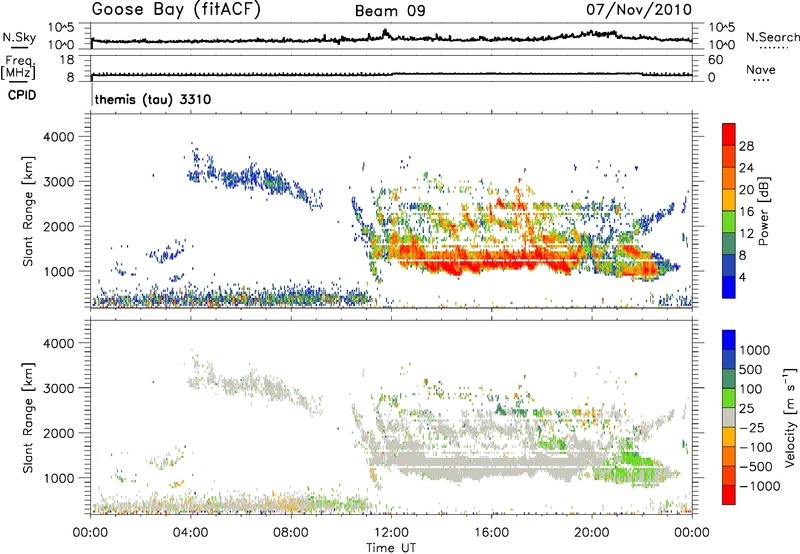
Task: Click the "-100" value on the velocity scale
Action: pyautogui.click(x=756, y=447)
